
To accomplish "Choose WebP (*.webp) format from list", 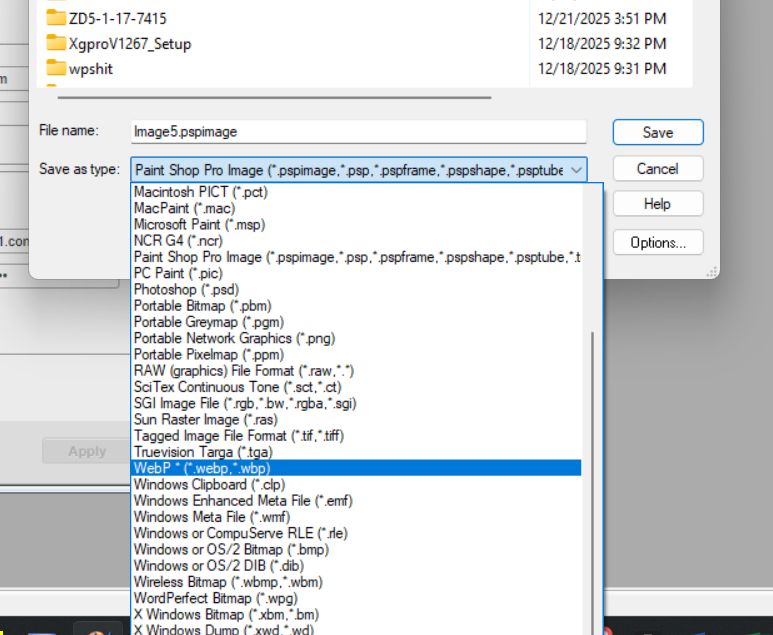I will coord(202,468).
